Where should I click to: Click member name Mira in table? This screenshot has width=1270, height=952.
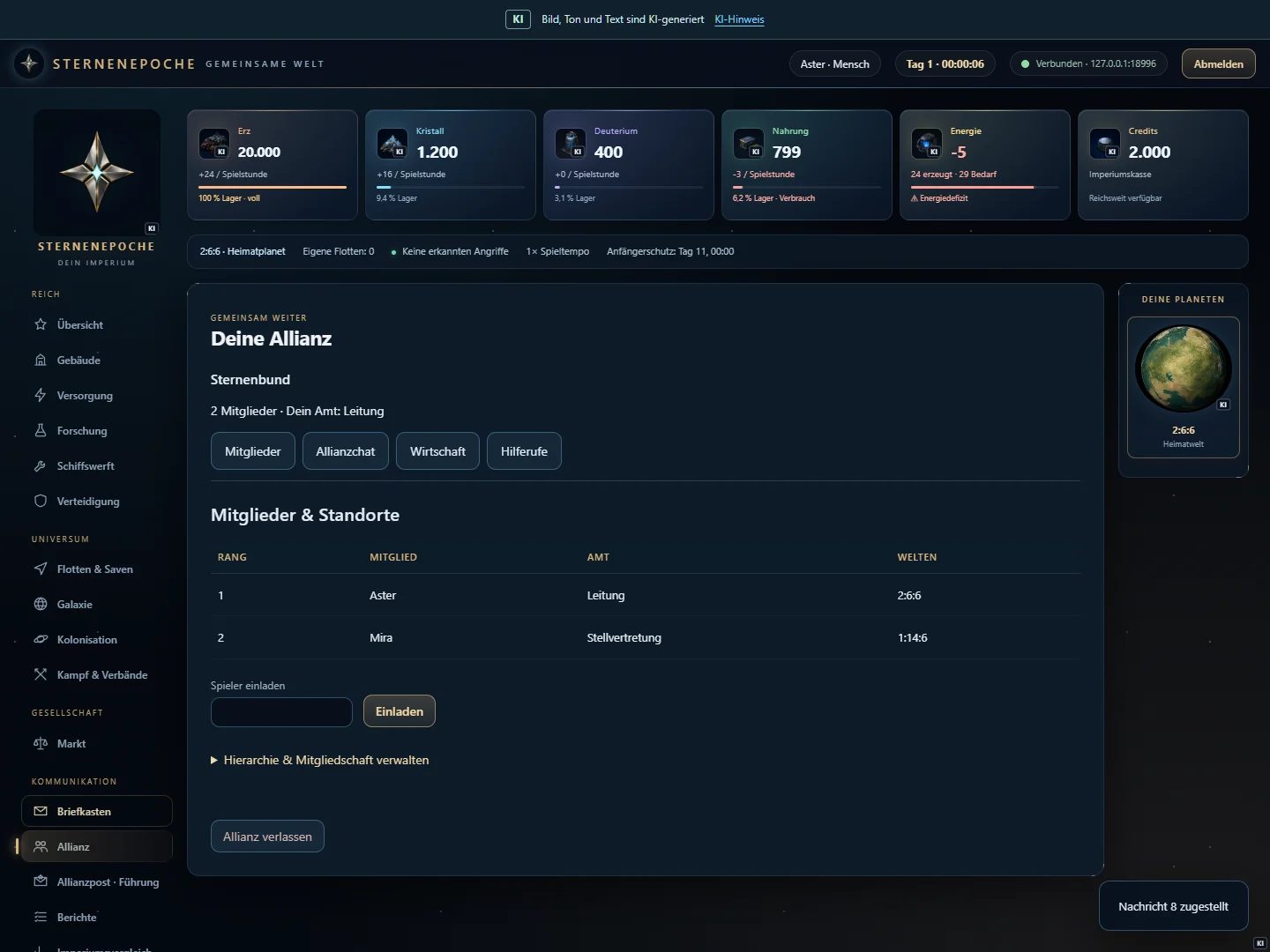381,637
